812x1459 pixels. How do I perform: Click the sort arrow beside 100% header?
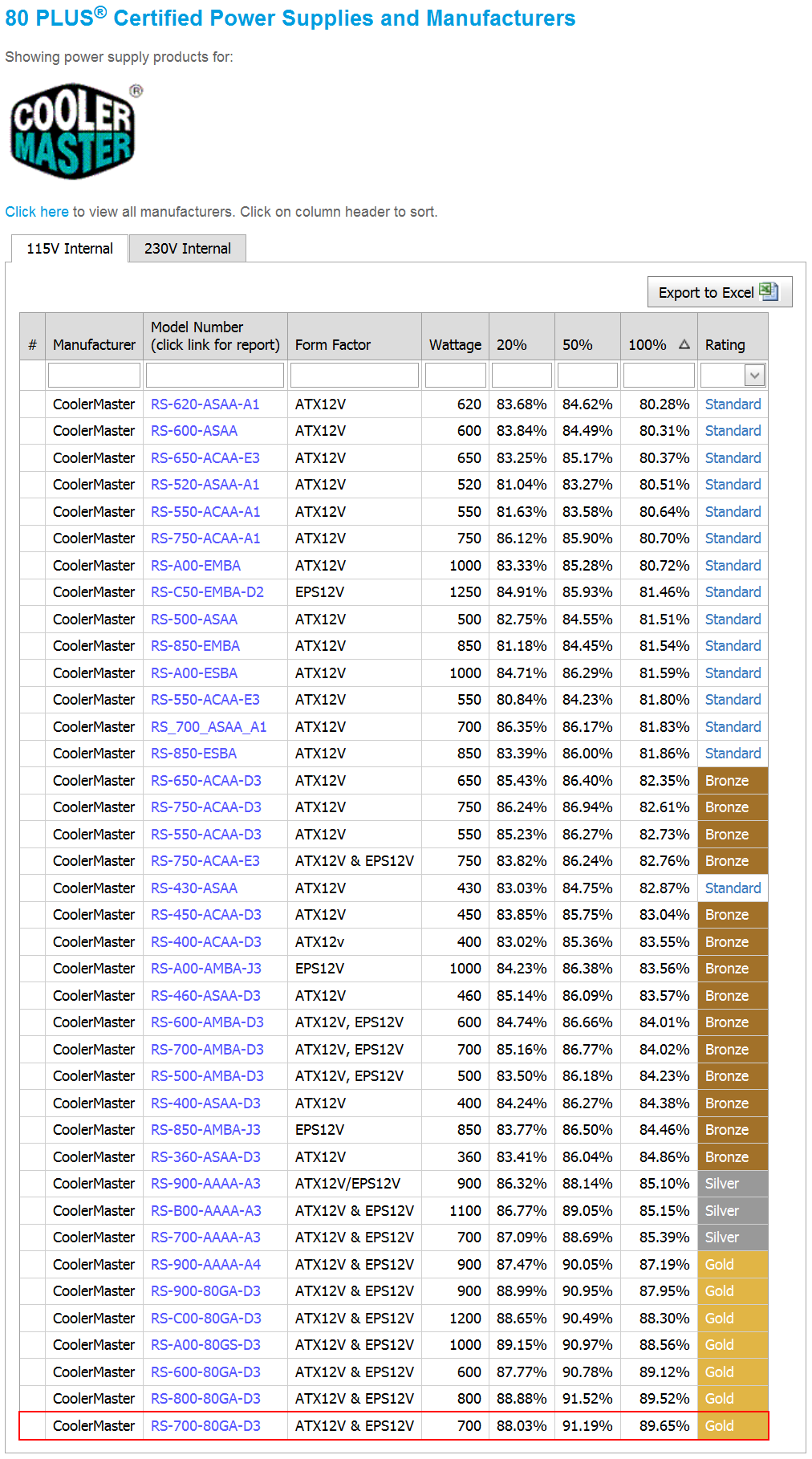pyautogui.click(x=684, y=344)
